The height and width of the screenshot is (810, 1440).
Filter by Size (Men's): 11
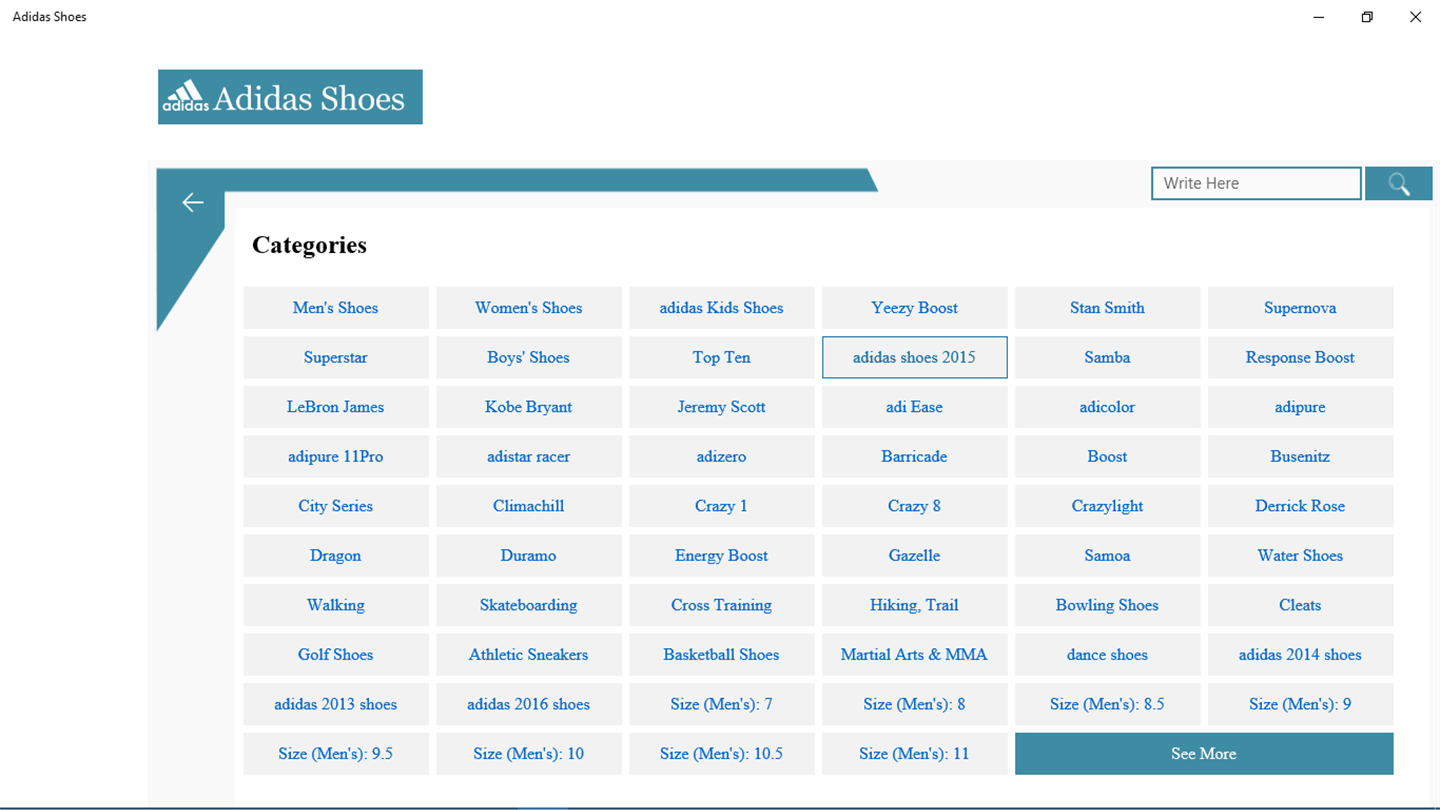(x=915, y=753)
